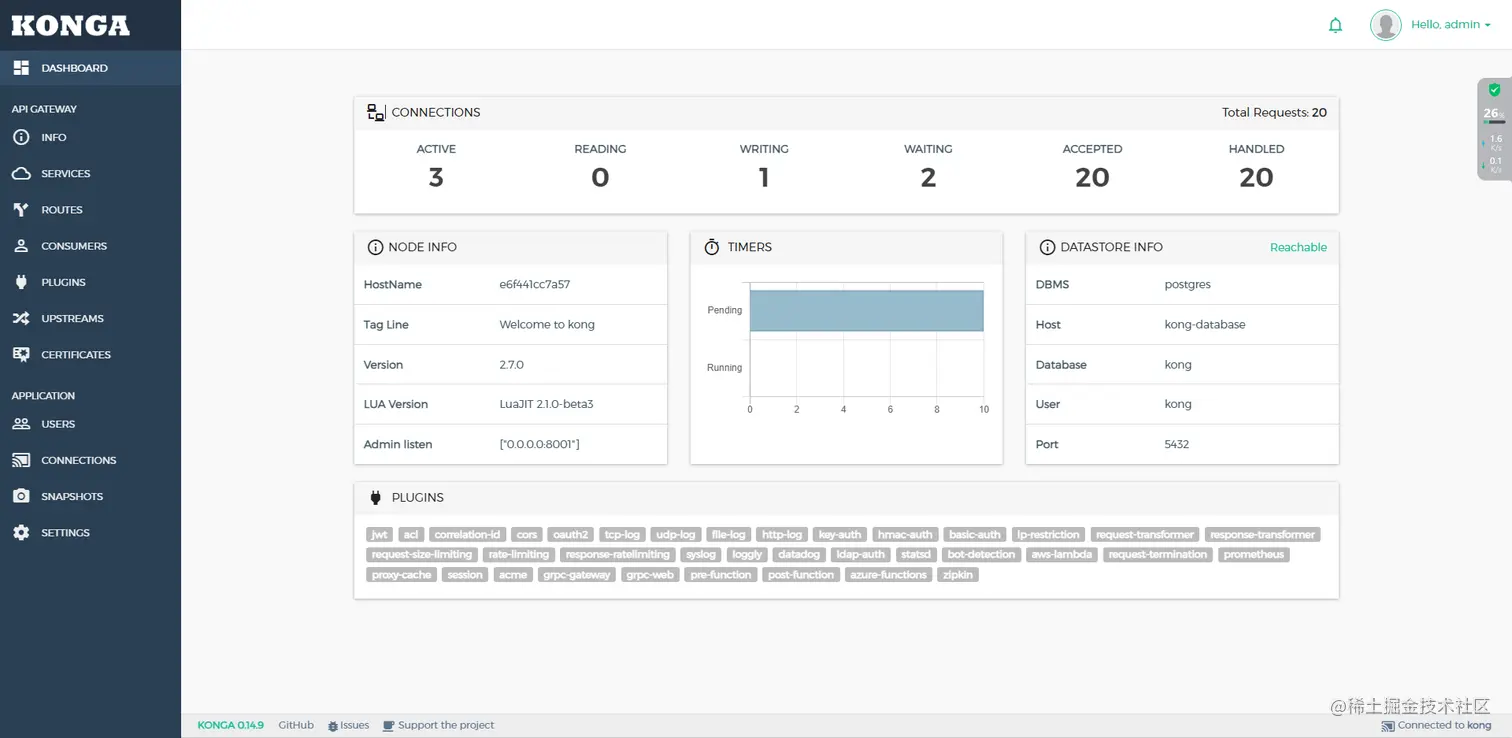
Task: Click the key-auth plugin tag
Action: pyautogui.click(x=839, y=535)
